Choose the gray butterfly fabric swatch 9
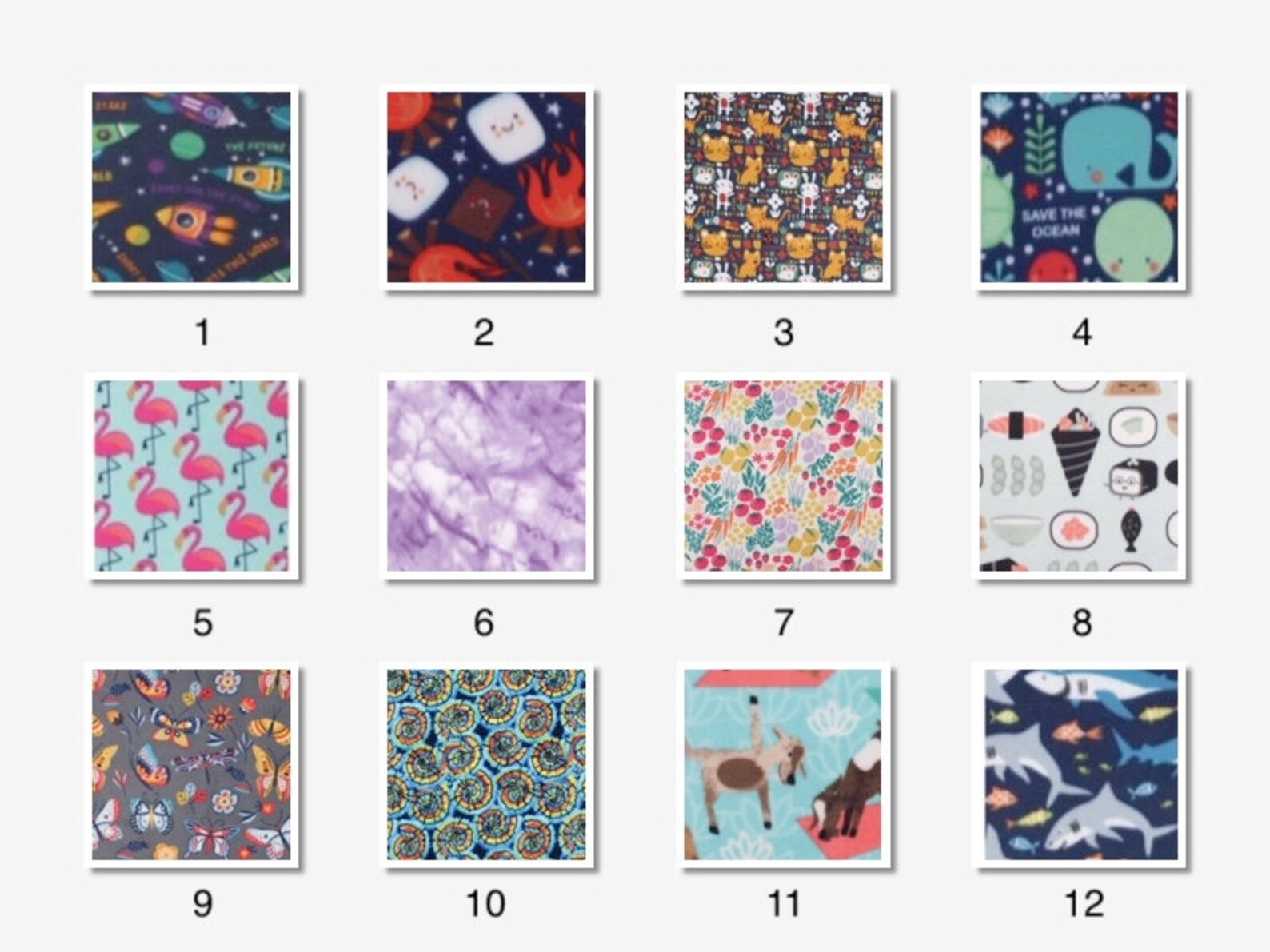The image size is (1270, 952). [192, 765]
